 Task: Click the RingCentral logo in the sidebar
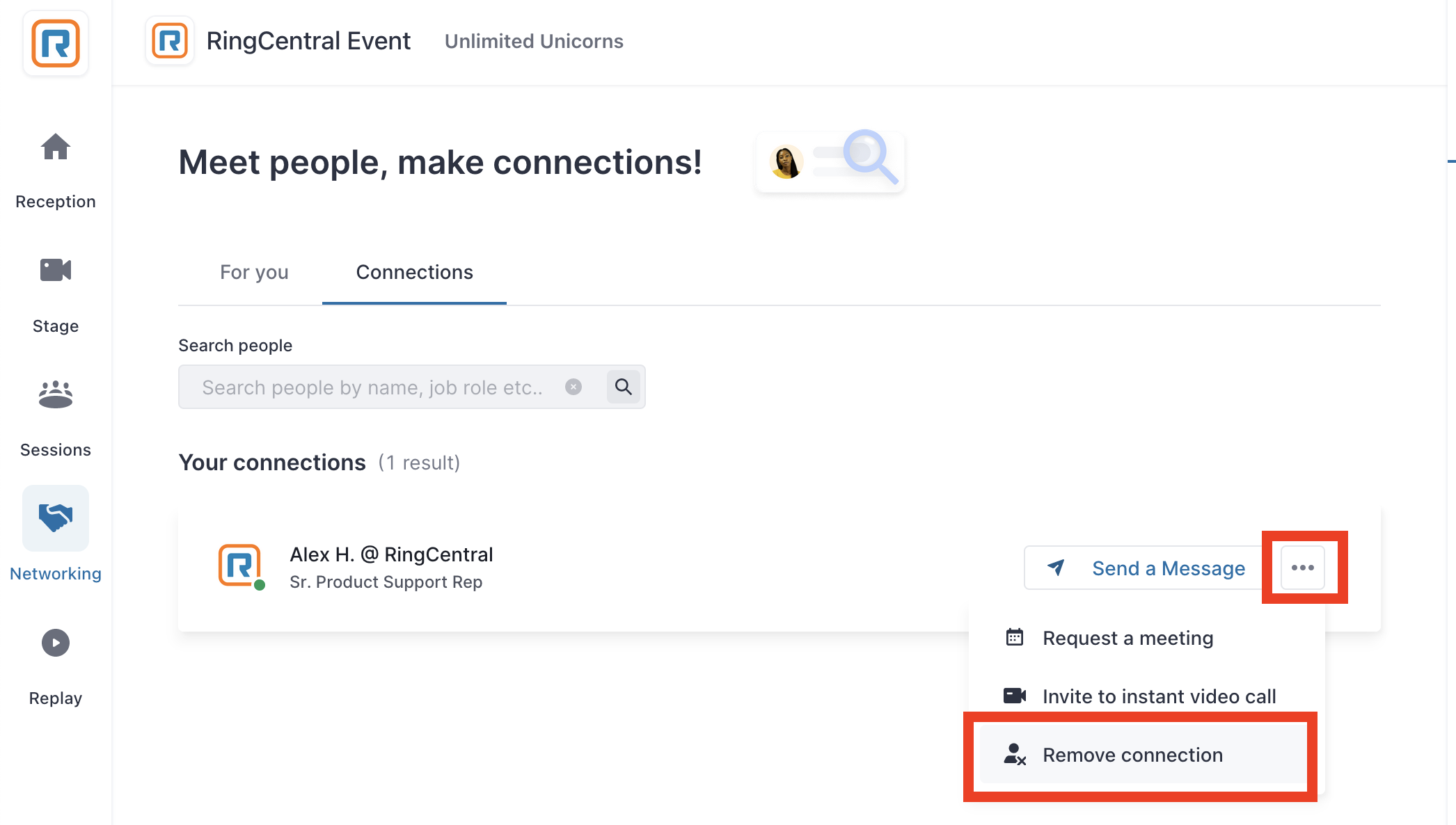coord(56,43)
